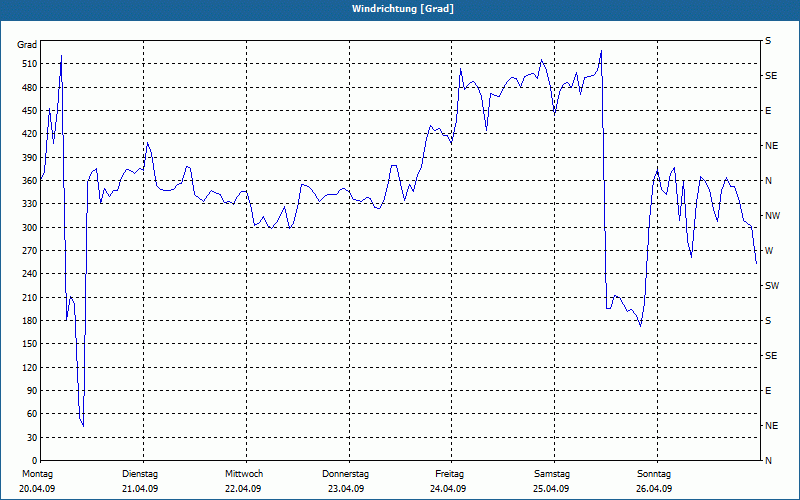
Task: Select the Sonntag day label
Action: [x=654, y=474]
